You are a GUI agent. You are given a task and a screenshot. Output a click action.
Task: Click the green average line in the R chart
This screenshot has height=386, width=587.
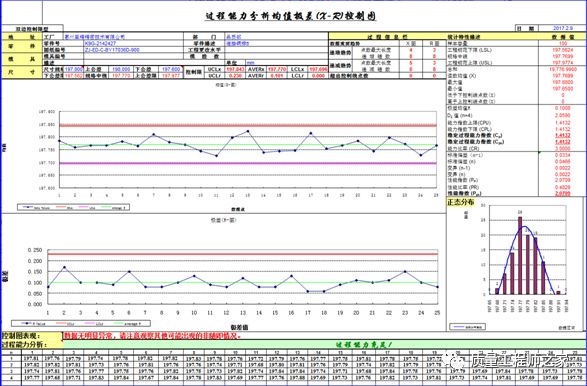[x=243, y=283]
